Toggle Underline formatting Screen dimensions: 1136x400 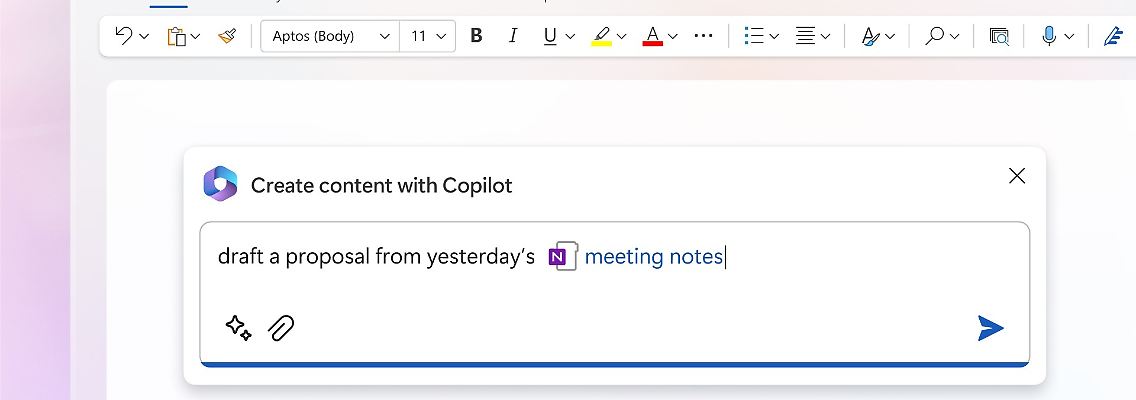[x=550, y=36]
